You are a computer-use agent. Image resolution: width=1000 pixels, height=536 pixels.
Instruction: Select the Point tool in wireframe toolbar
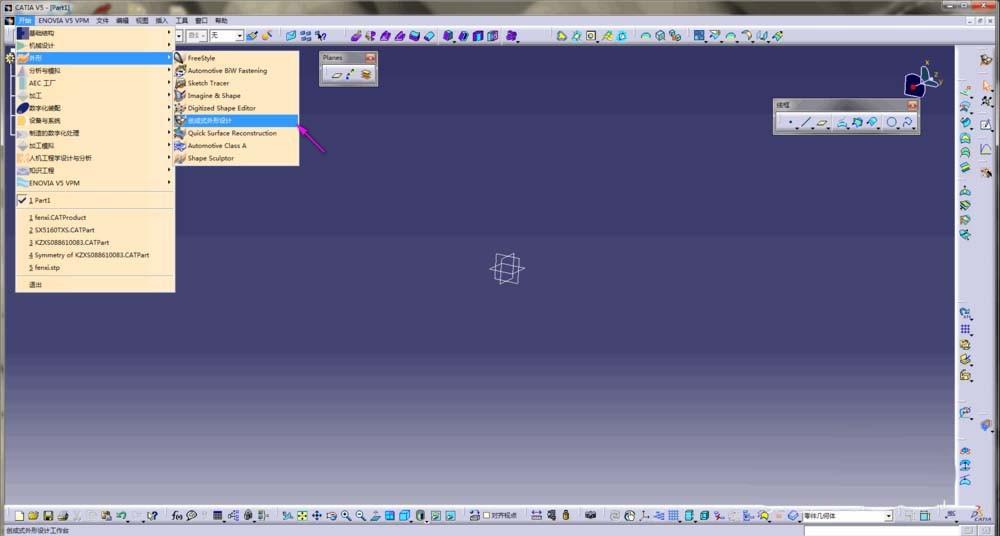coord(790,123)
